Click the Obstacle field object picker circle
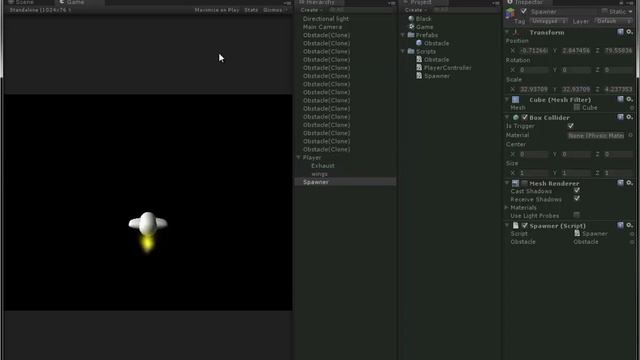This screenshot has height=360, width=640. click(x=632, y=242)
